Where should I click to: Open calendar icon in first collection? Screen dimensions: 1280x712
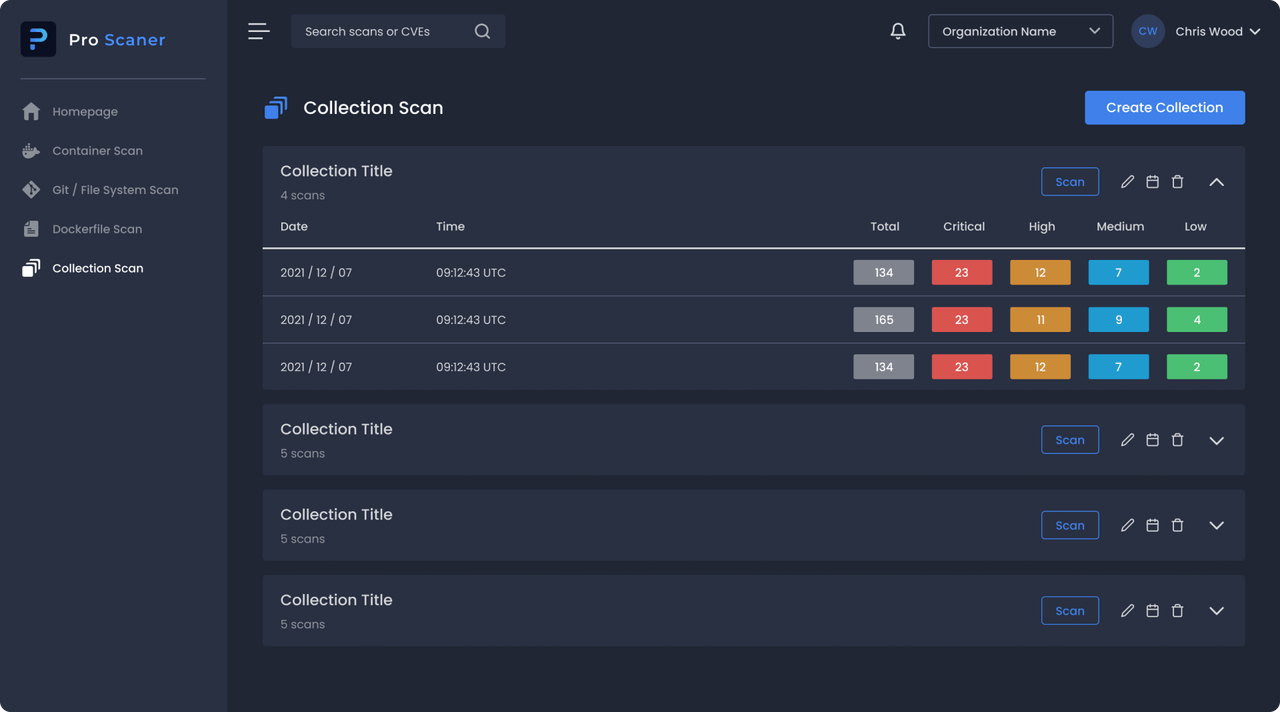(1152, 182)
